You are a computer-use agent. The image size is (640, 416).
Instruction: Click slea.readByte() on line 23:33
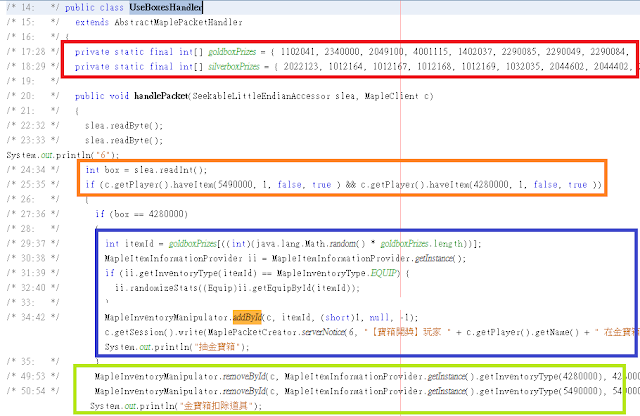click(124, 140)
